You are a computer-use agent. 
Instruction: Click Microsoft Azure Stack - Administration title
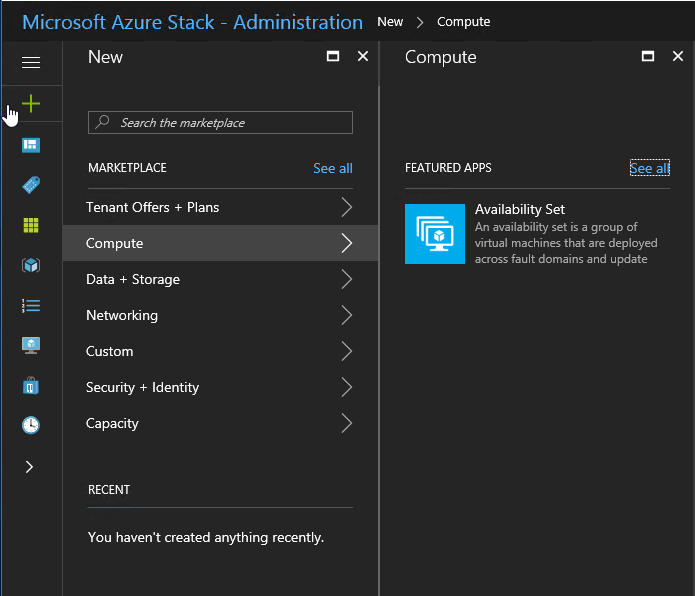click(x=192, y=22)
